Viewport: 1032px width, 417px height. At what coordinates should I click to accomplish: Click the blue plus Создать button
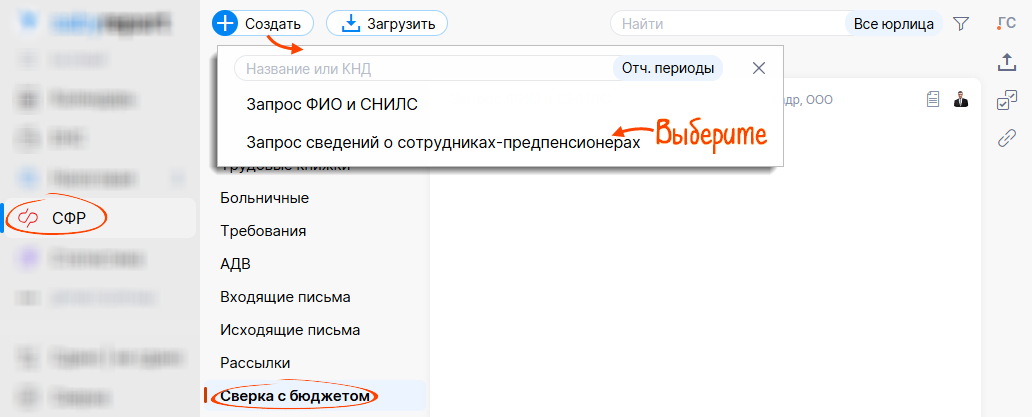tap(262, 23)
